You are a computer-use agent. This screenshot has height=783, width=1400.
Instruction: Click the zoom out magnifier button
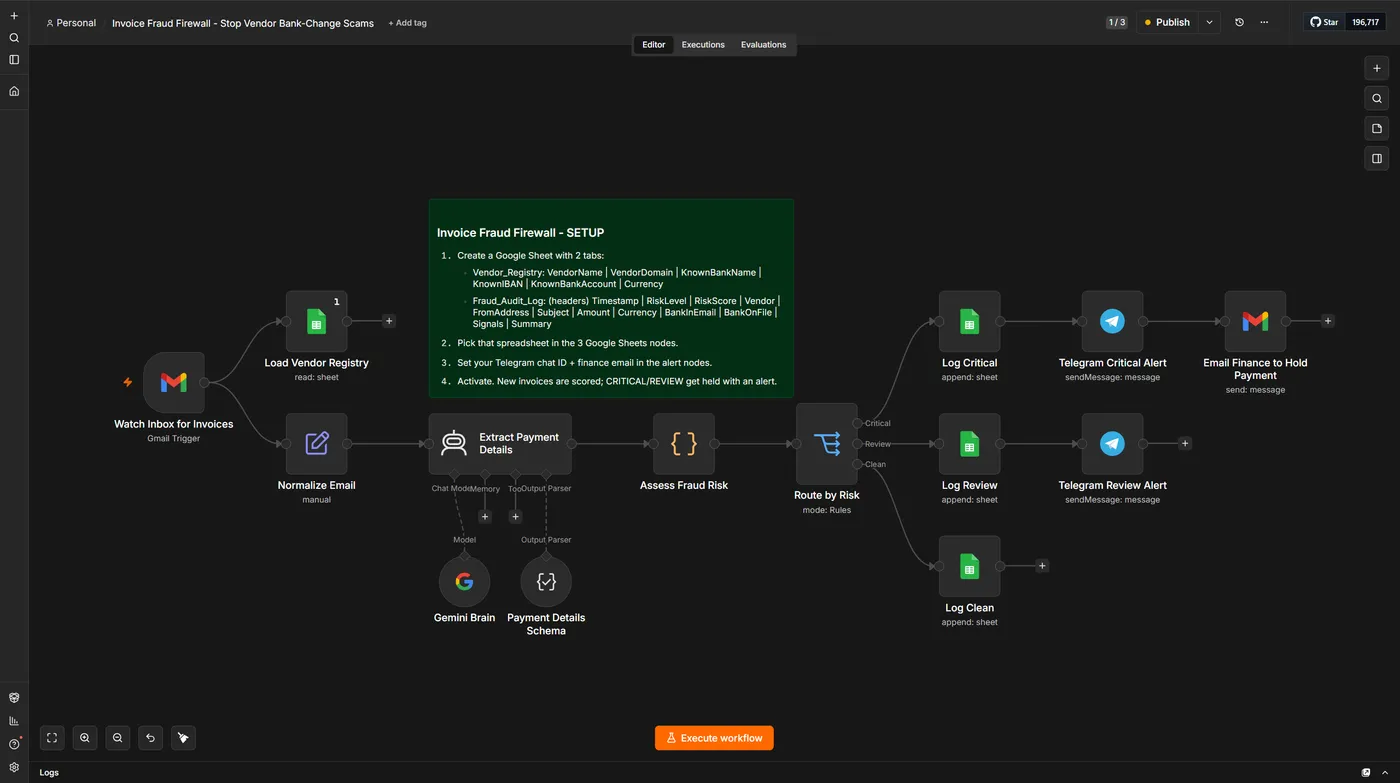tap(118, 738)
